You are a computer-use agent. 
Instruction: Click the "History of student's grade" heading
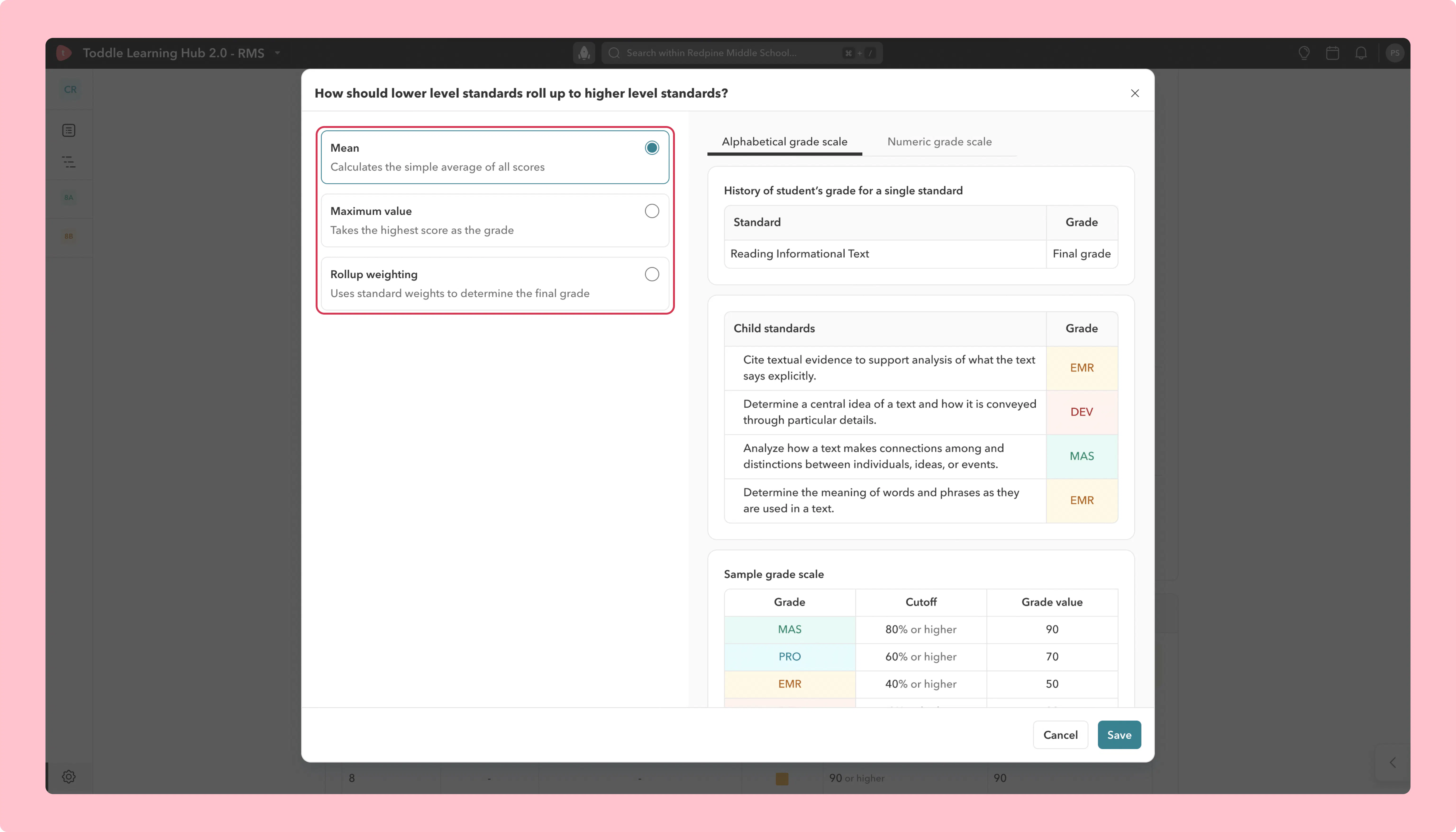tap(843, 191)
